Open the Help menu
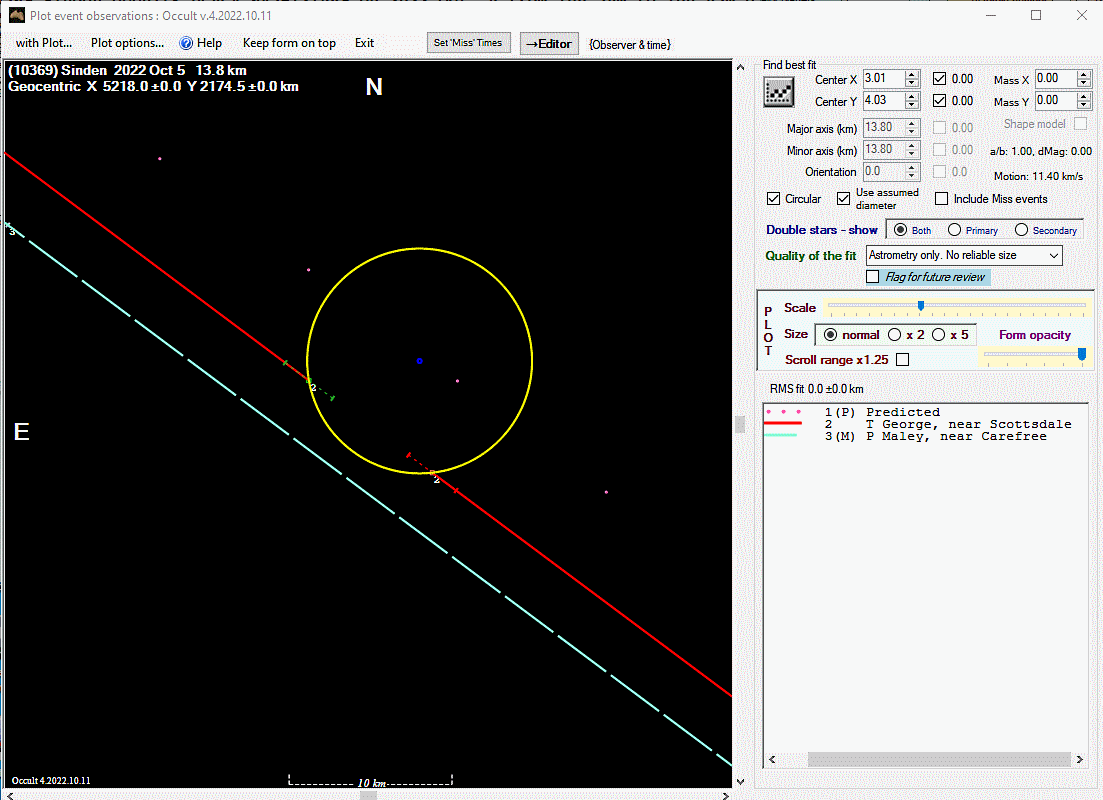Screen dimensions: 1103x800 click(x=209, y=43)
